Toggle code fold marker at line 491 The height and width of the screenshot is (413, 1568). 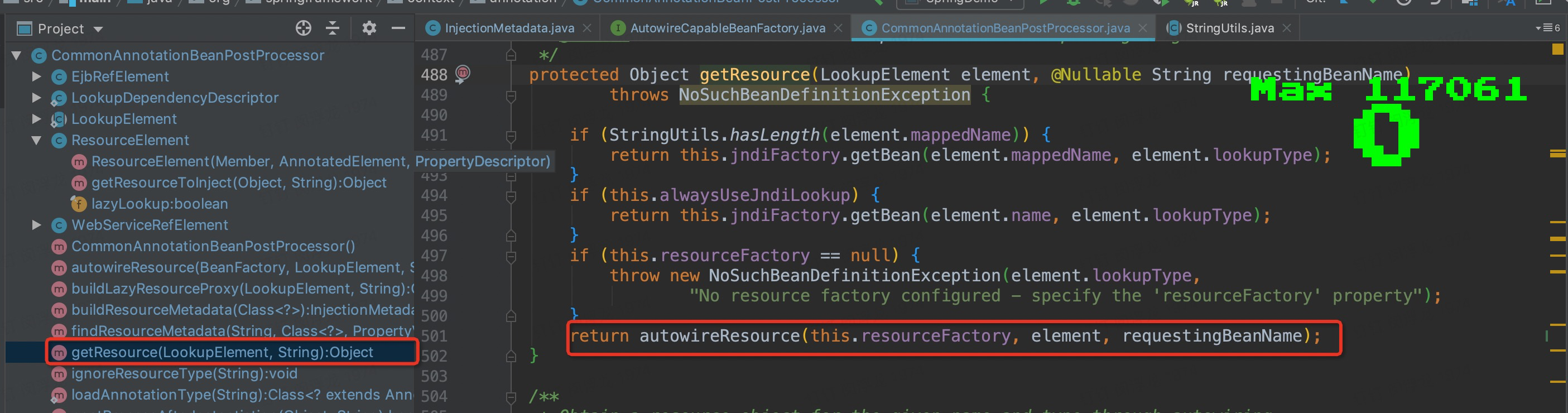511,135
